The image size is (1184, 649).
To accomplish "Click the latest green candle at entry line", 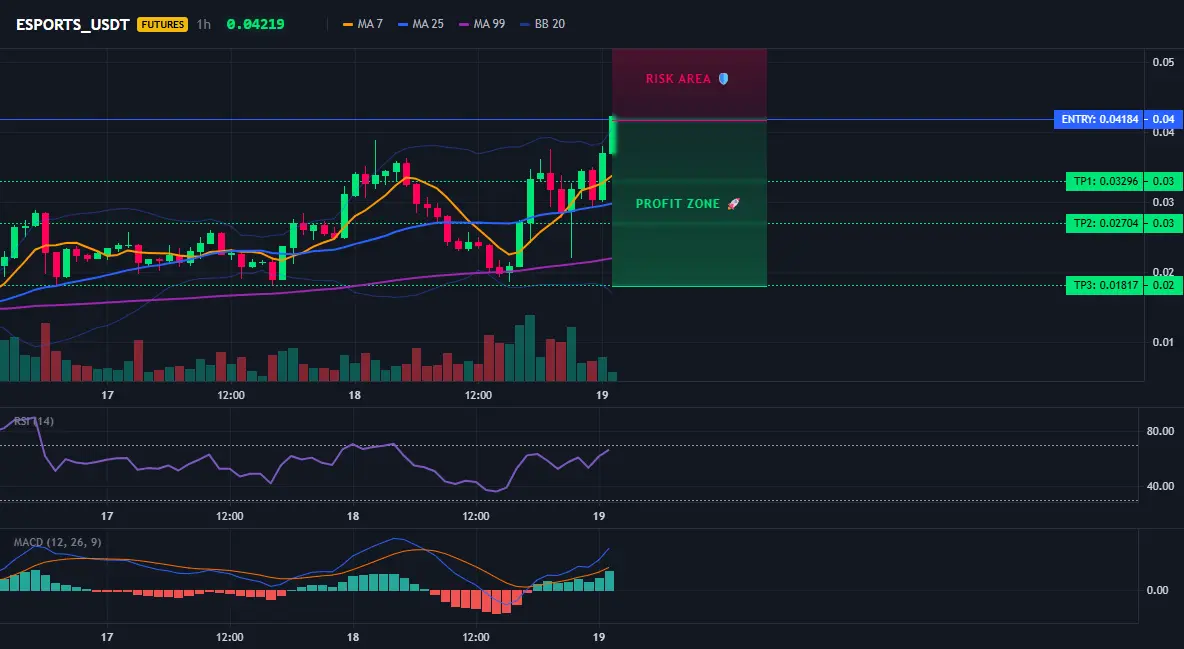I will click(x=612, y=135).
